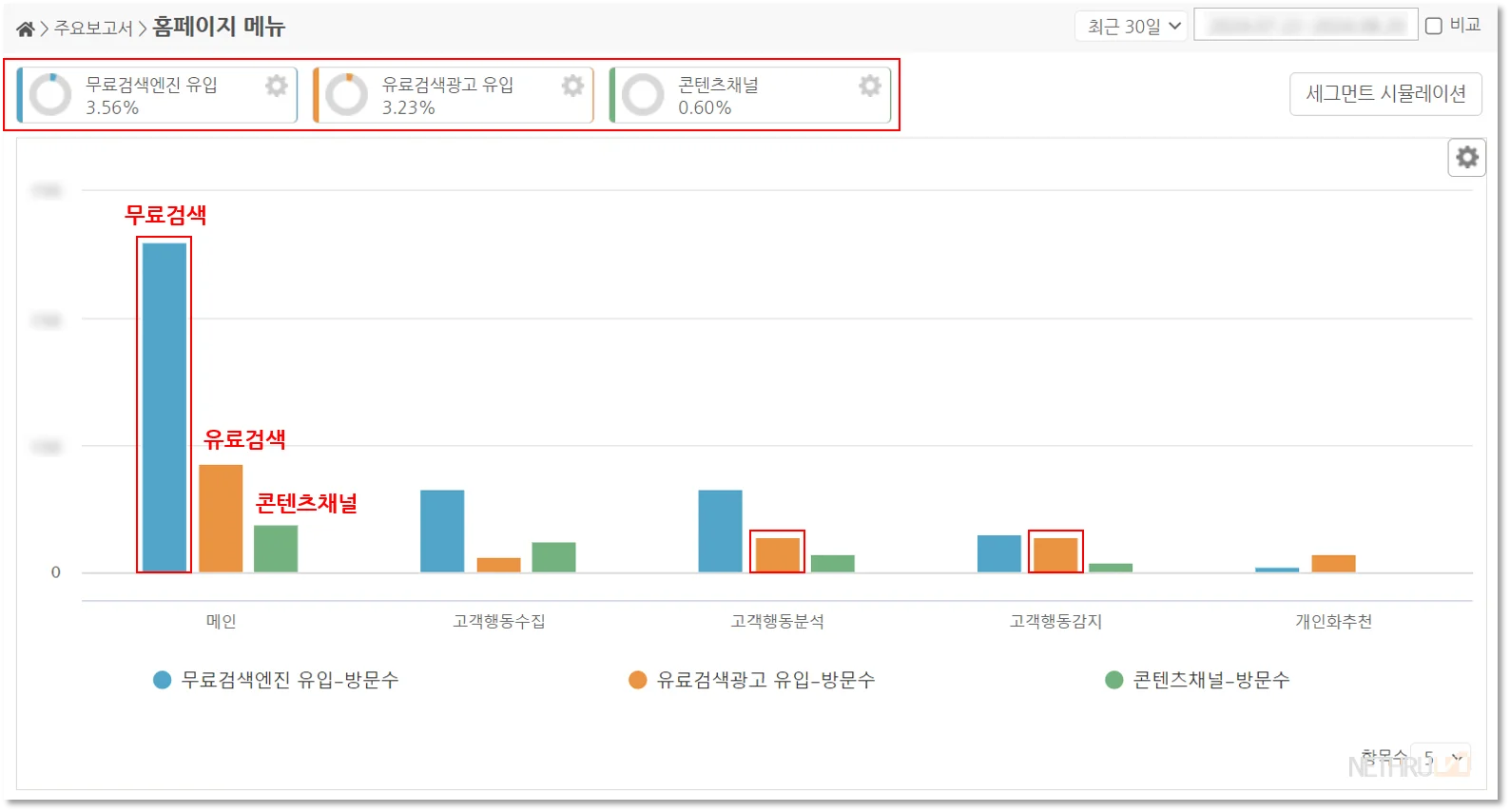Open chart settings gear icon

tap(1467, 157)
